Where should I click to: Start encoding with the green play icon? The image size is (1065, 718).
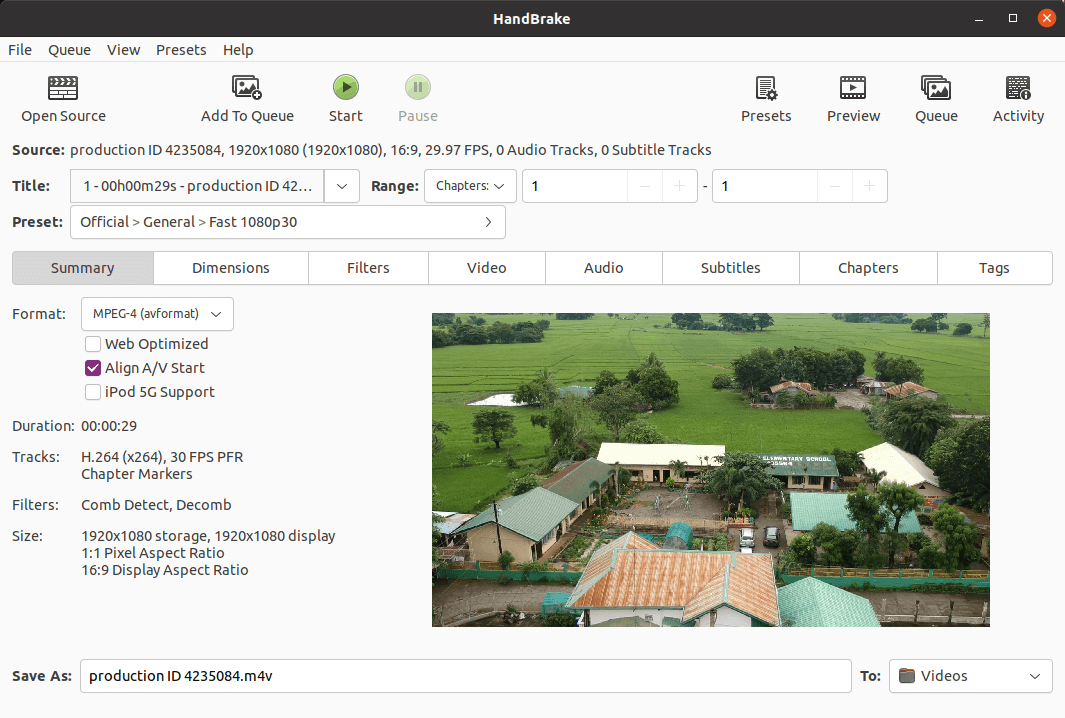(346, 87)
